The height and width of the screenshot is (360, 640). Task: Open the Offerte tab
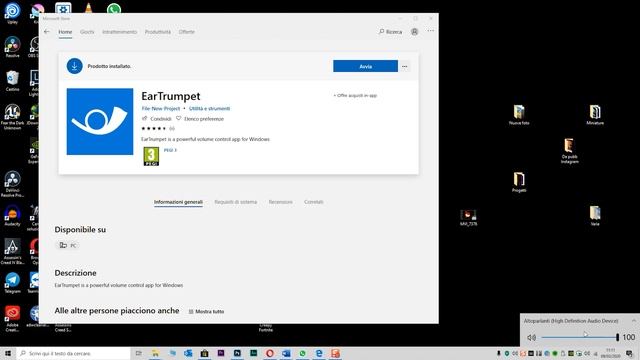pos(187,32)
